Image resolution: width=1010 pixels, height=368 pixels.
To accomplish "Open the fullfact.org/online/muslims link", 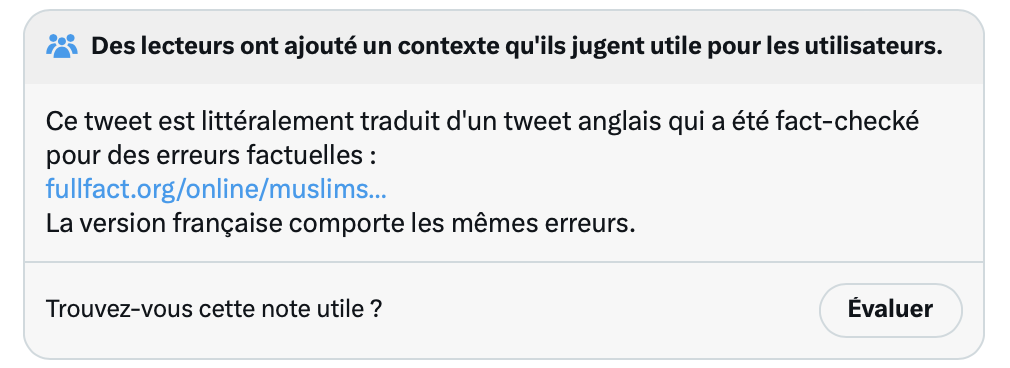I will point(216,189).
